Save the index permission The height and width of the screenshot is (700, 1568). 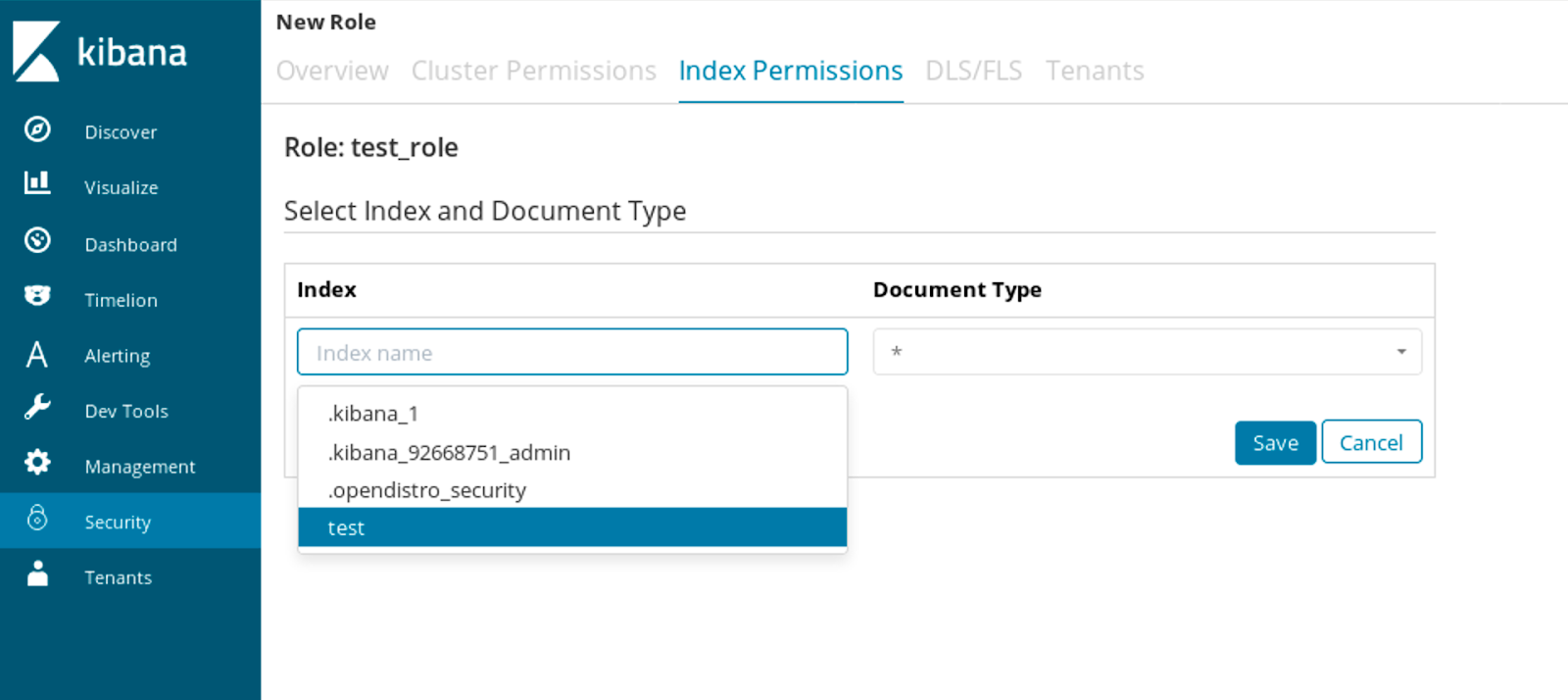click(x=1275, y=442)
